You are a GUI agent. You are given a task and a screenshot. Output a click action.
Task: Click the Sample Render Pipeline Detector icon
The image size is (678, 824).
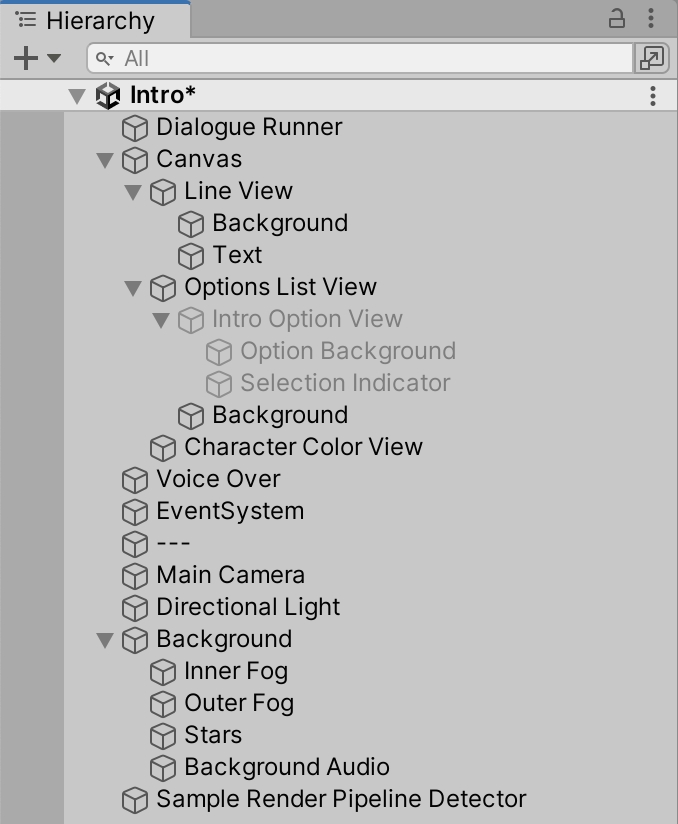[x=134, y=800]
